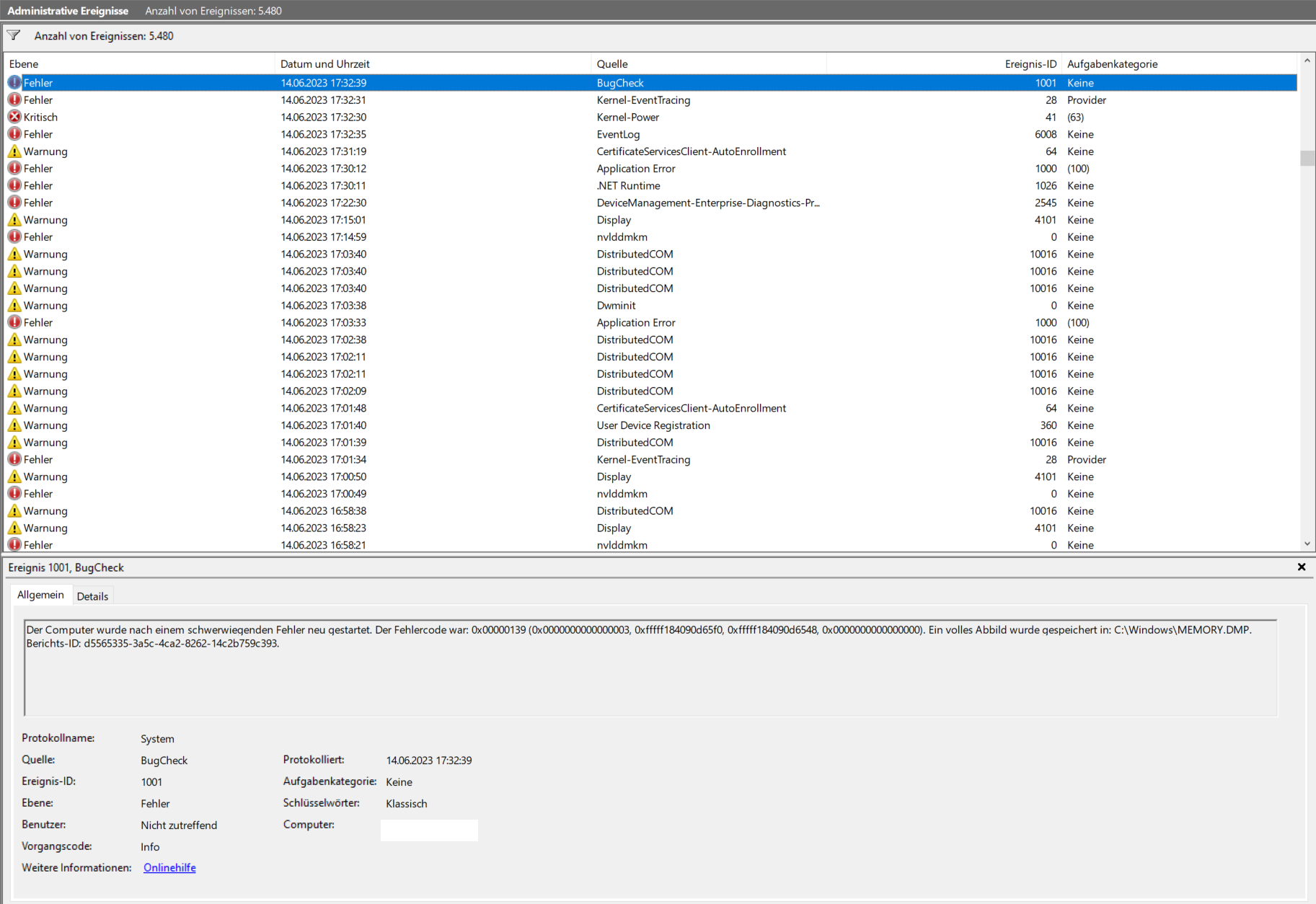This screenshot has width=1316, height=904.
Task: Click the warning icon of DistributedCOM 17:01:39 row
Action: (14, 443)
